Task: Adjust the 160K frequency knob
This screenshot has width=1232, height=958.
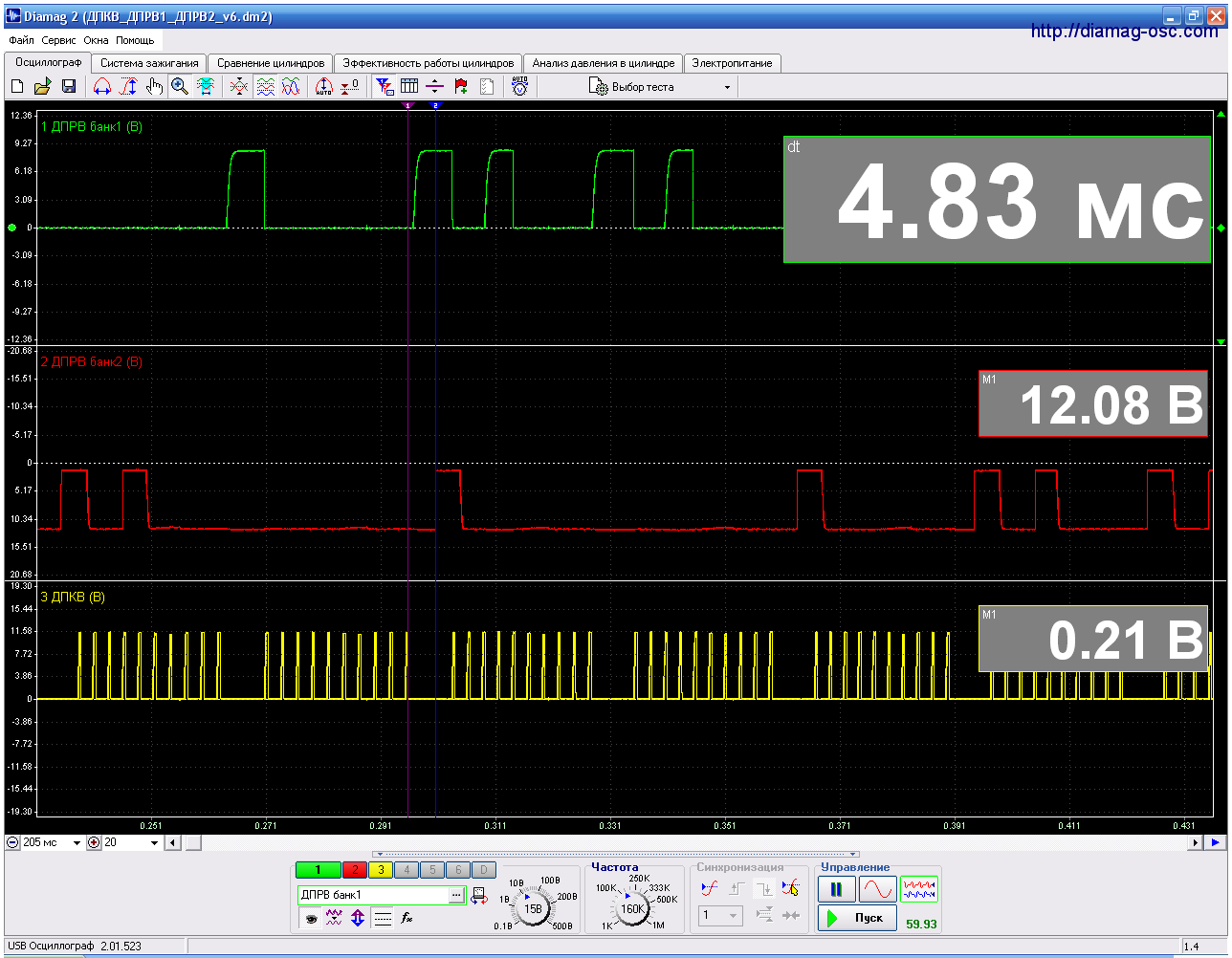Action: [x=633, y=907]
